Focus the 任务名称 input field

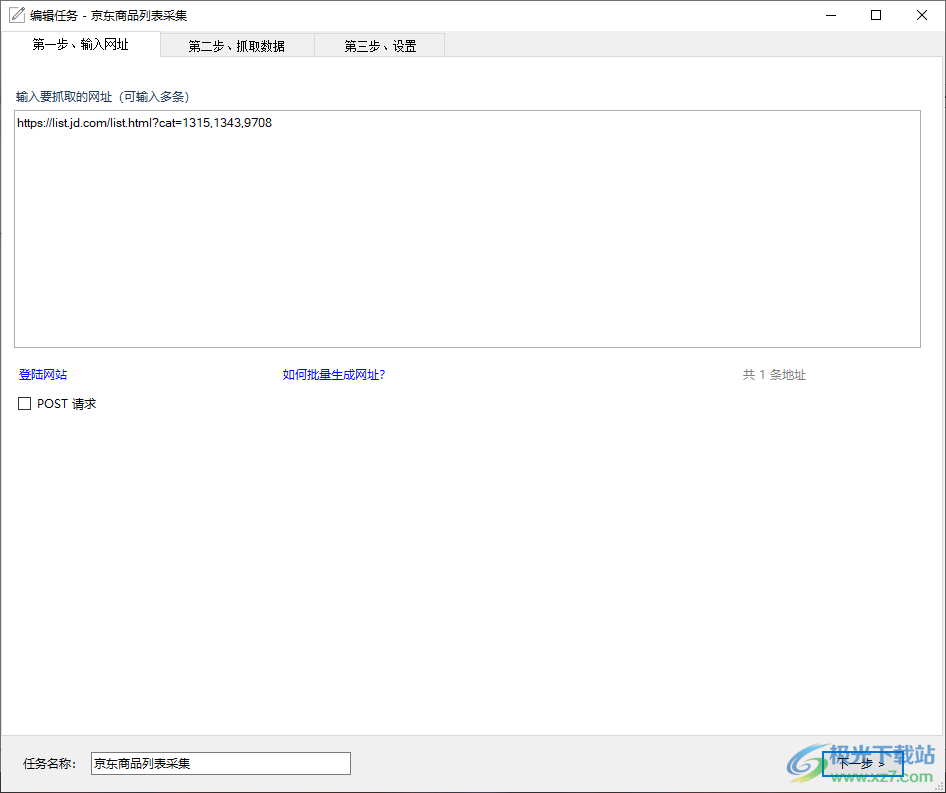[x=221, y=763]
